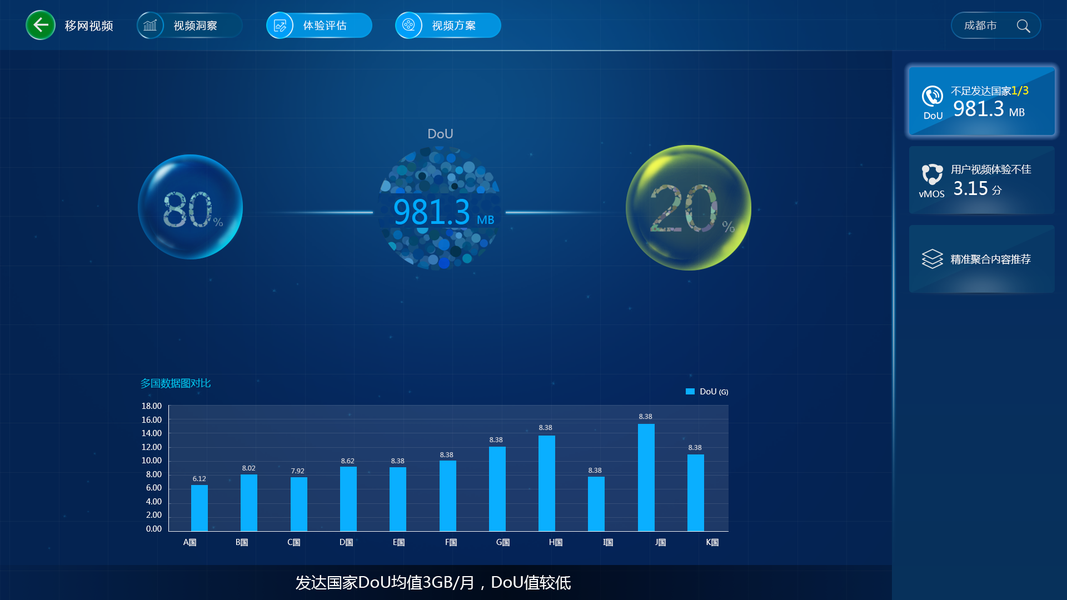Click the 20% green bubble
The height and width of the screenshot is (600, 1067).
click(x=689, y=207)
